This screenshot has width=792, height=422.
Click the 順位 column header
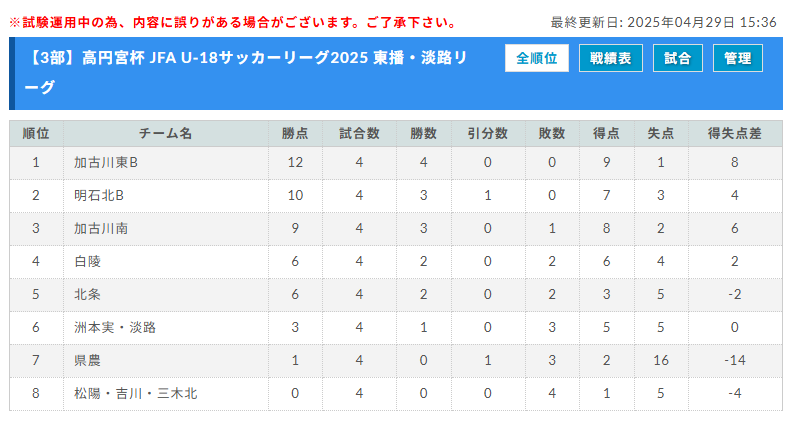(x=36, y=134)
